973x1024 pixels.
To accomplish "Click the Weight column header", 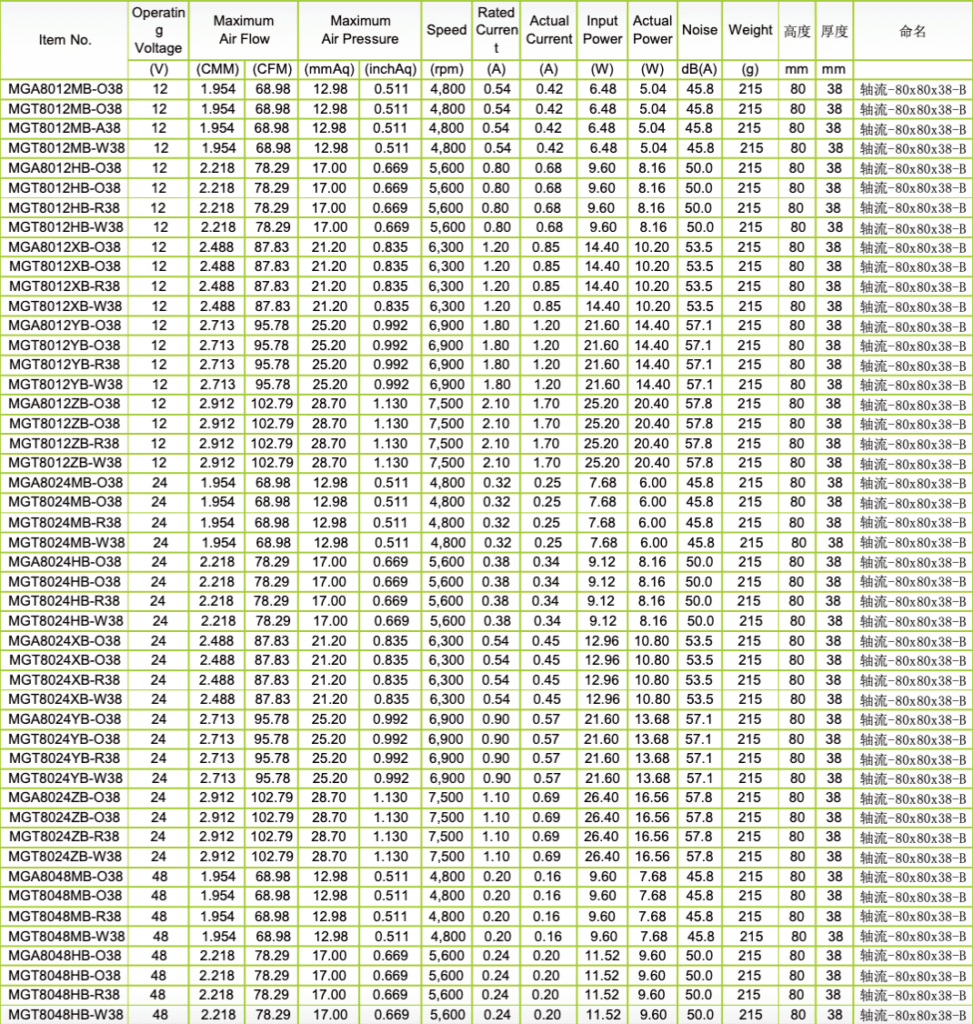I will coord(750,30).
